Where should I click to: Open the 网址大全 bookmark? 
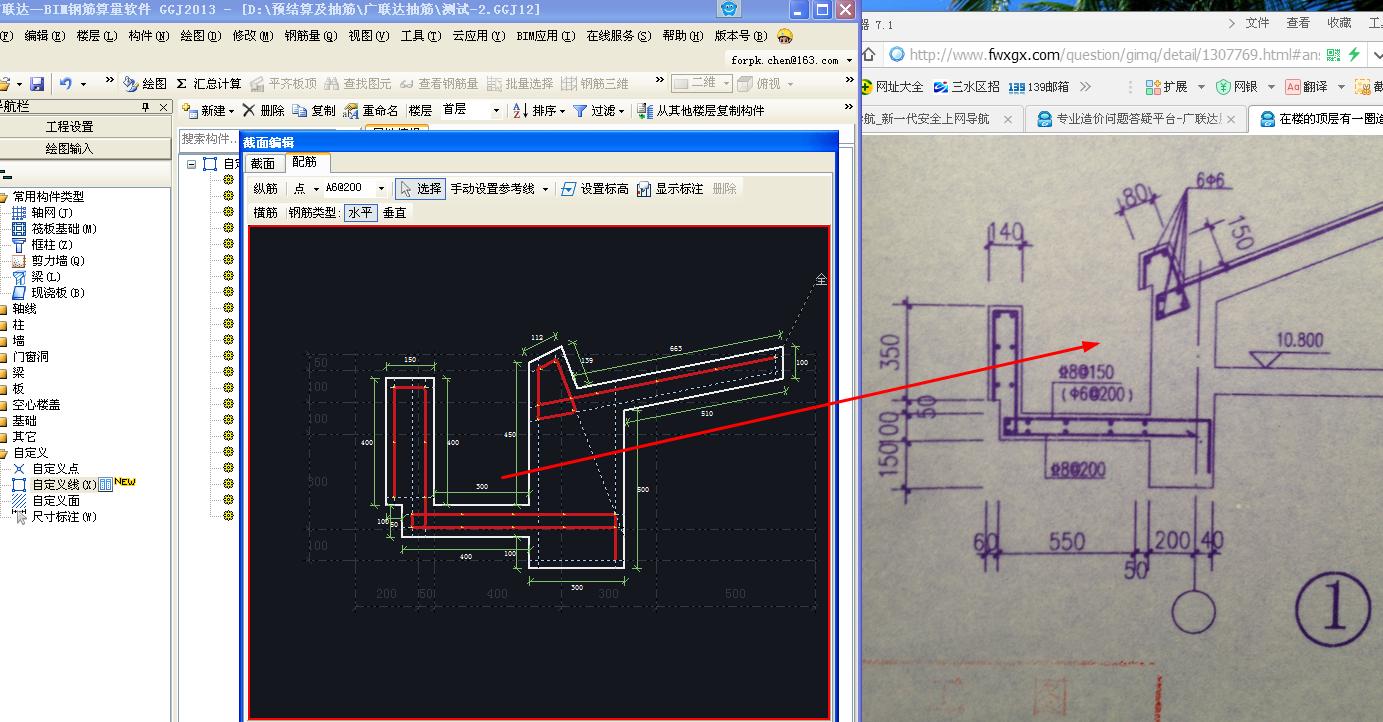[x=892, y=87]
